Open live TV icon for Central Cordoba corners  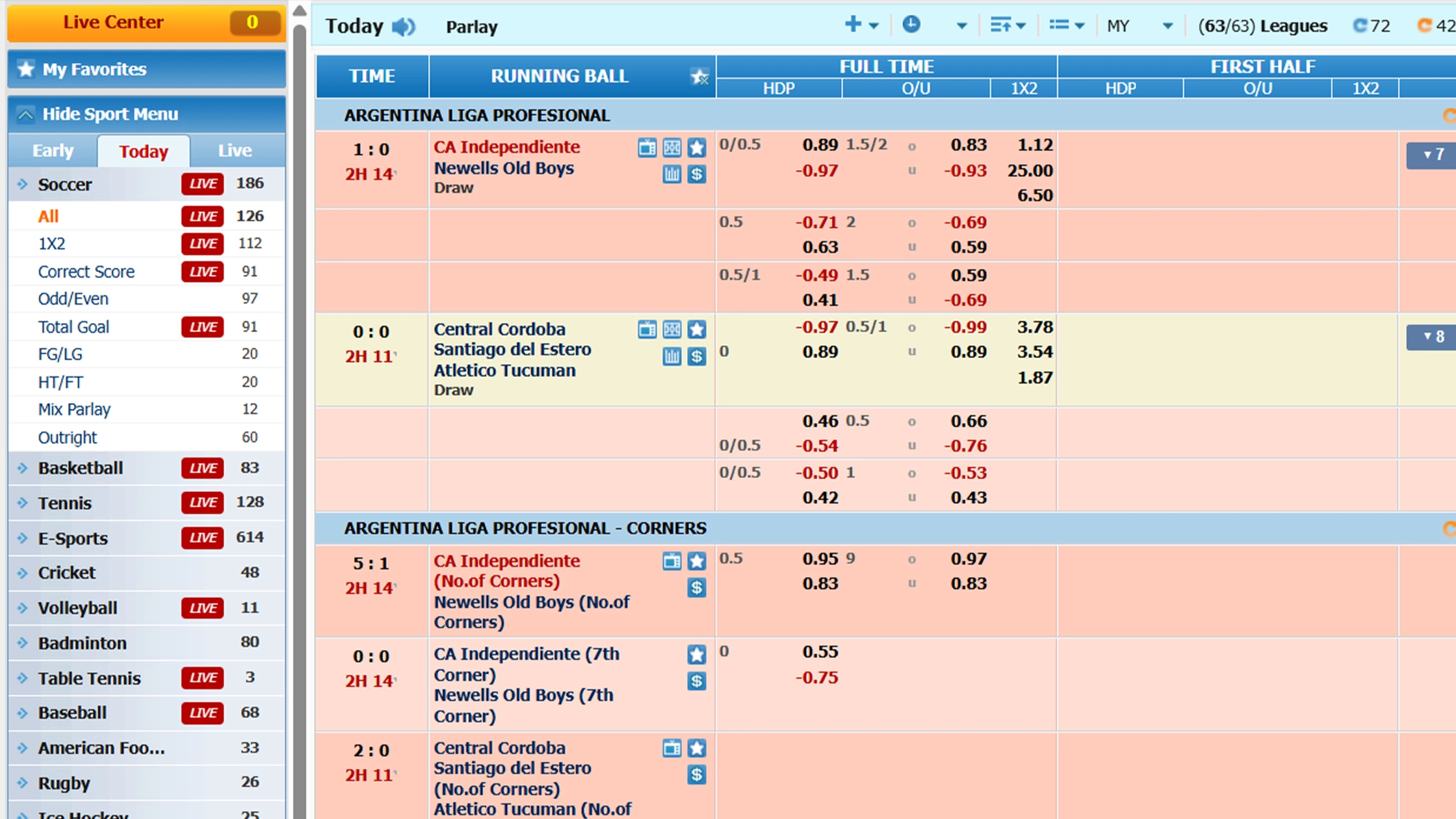(671, 748)
